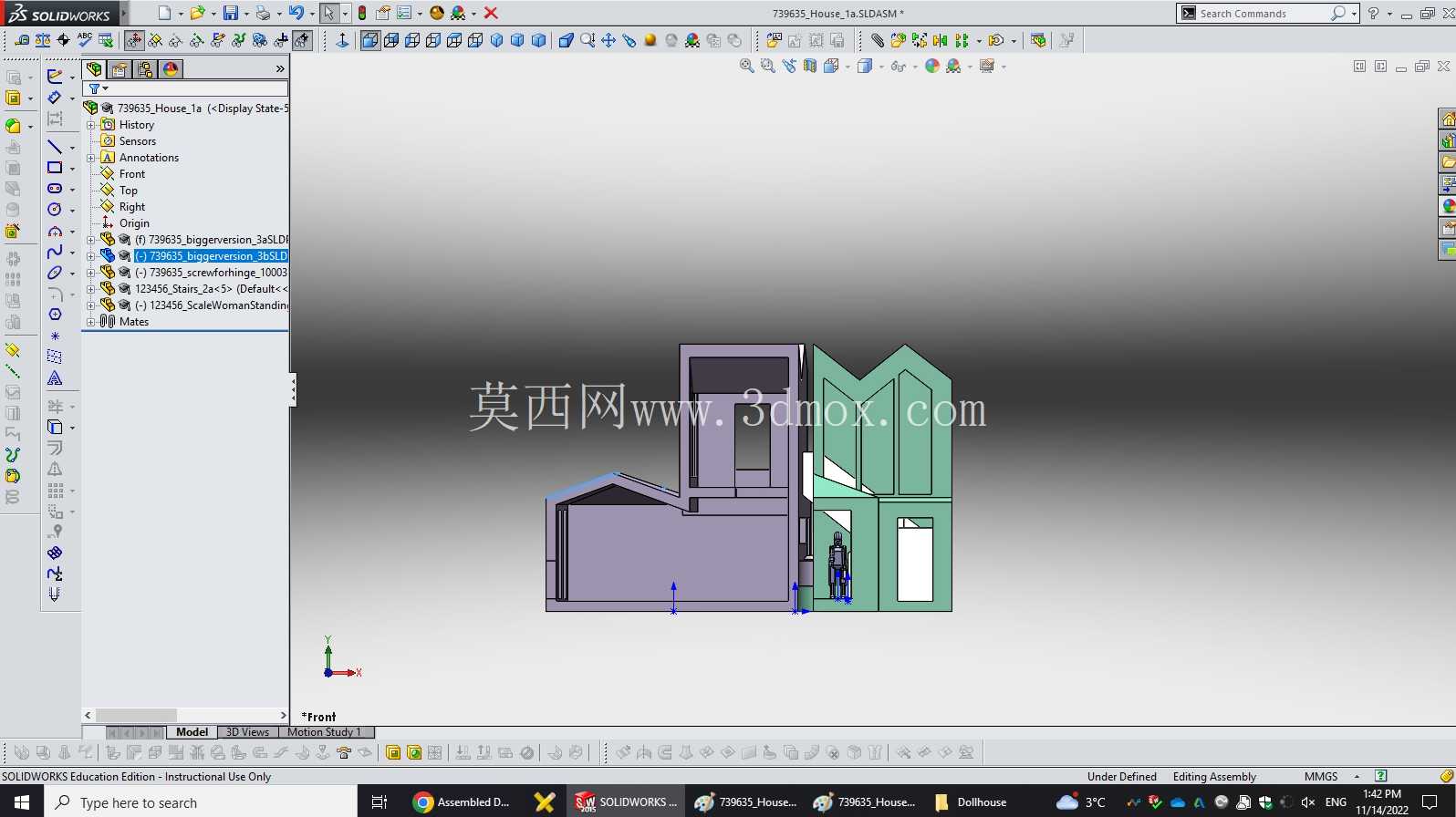Screen dimensions: 1456x817
Task: Click the Smart Dimension icon
Action: coord(55,98)
